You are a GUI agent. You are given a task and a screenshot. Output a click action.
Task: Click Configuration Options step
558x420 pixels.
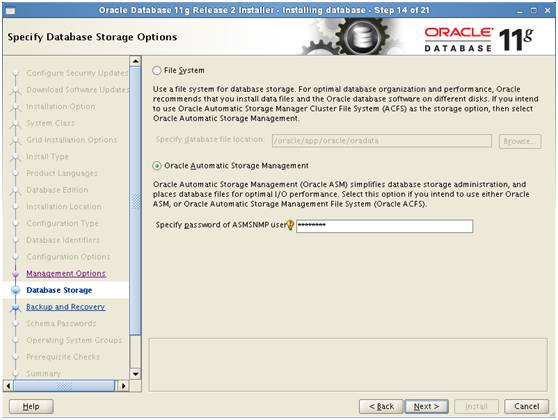coord(68,257)
